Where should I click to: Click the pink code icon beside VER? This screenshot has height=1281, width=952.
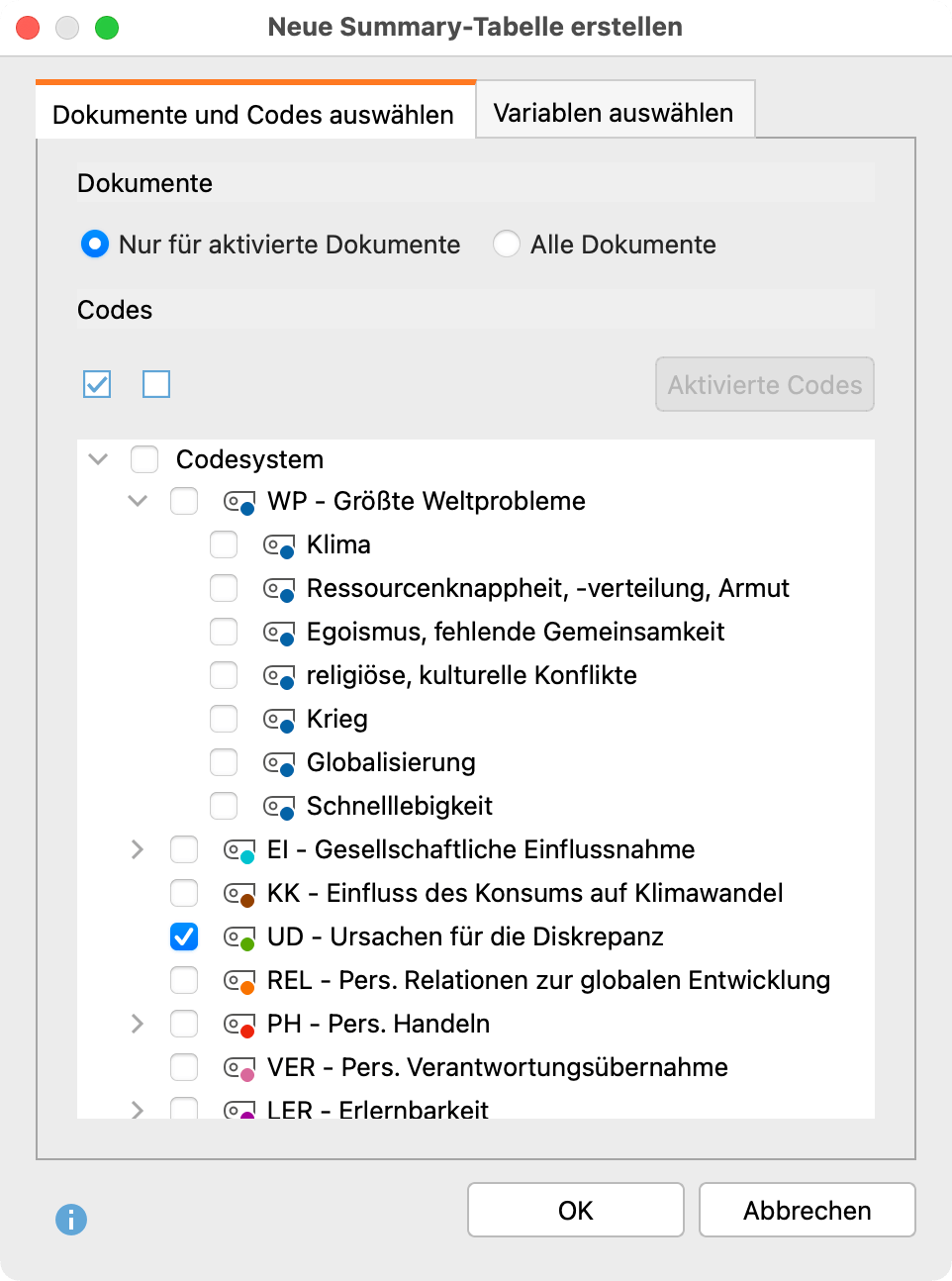pos(239,1068)
